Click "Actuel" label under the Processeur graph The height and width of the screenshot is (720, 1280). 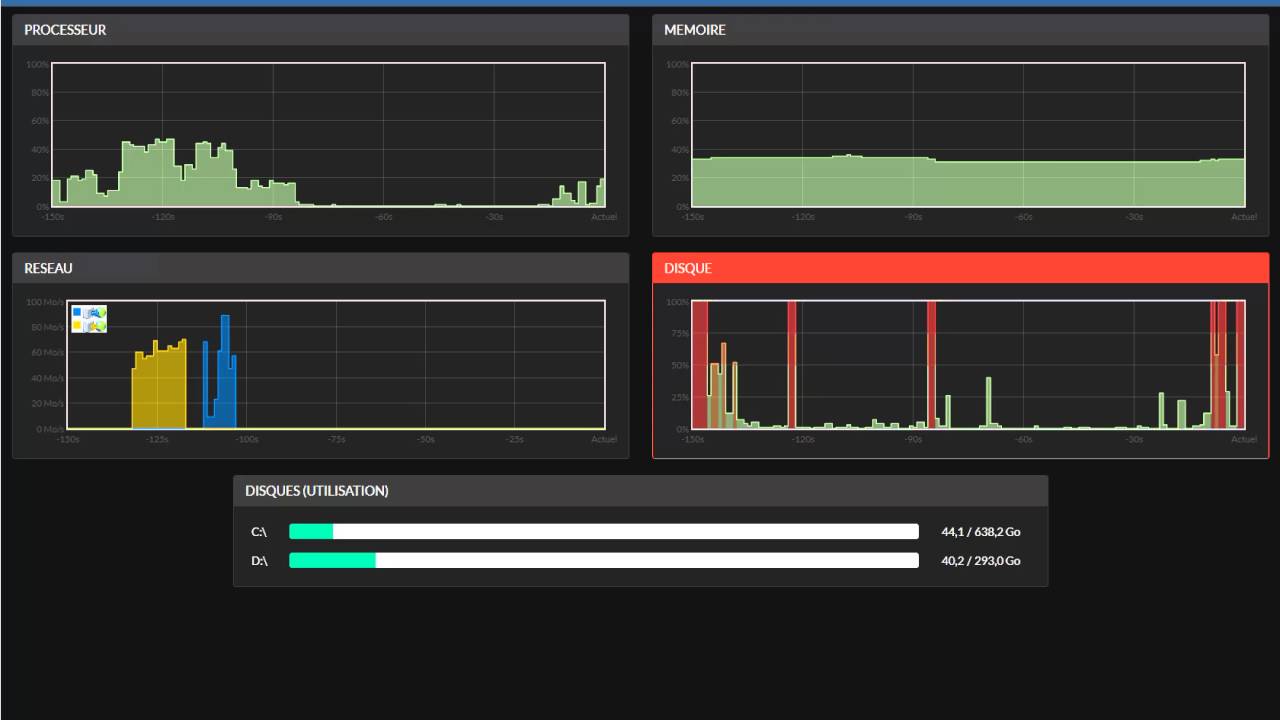click(604, 217)
